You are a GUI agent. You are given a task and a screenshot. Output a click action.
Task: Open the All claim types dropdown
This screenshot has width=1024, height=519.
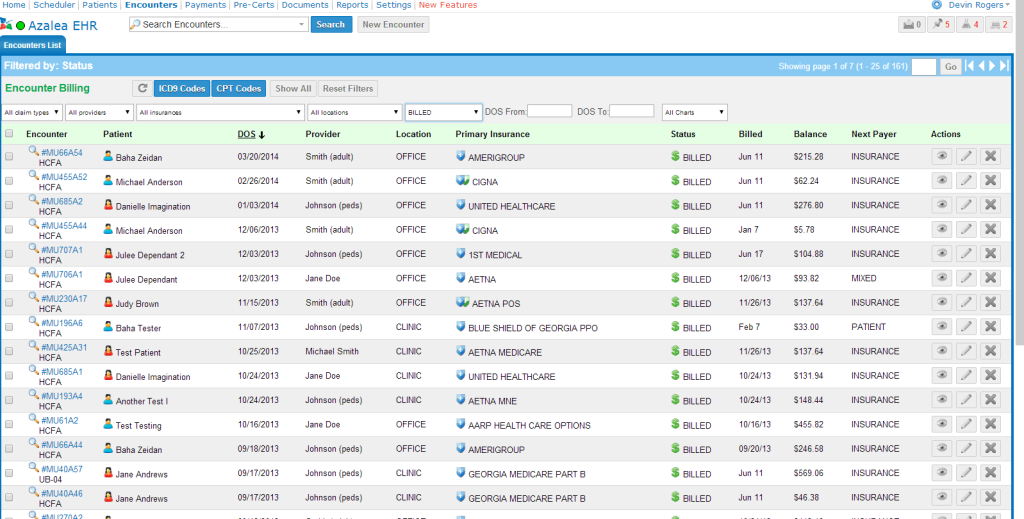[32, 112]
